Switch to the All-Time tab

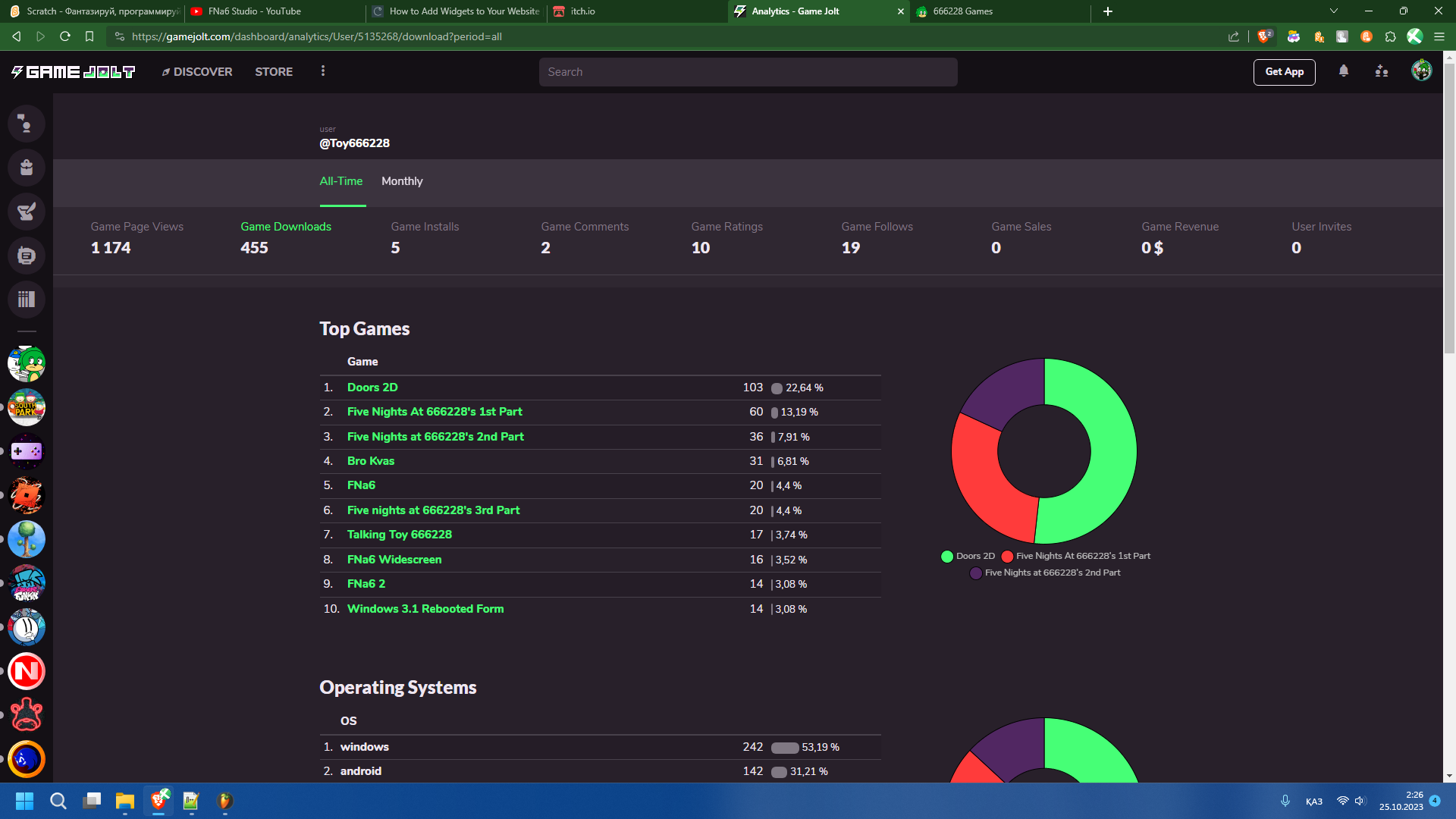click(x=341, y=181)
